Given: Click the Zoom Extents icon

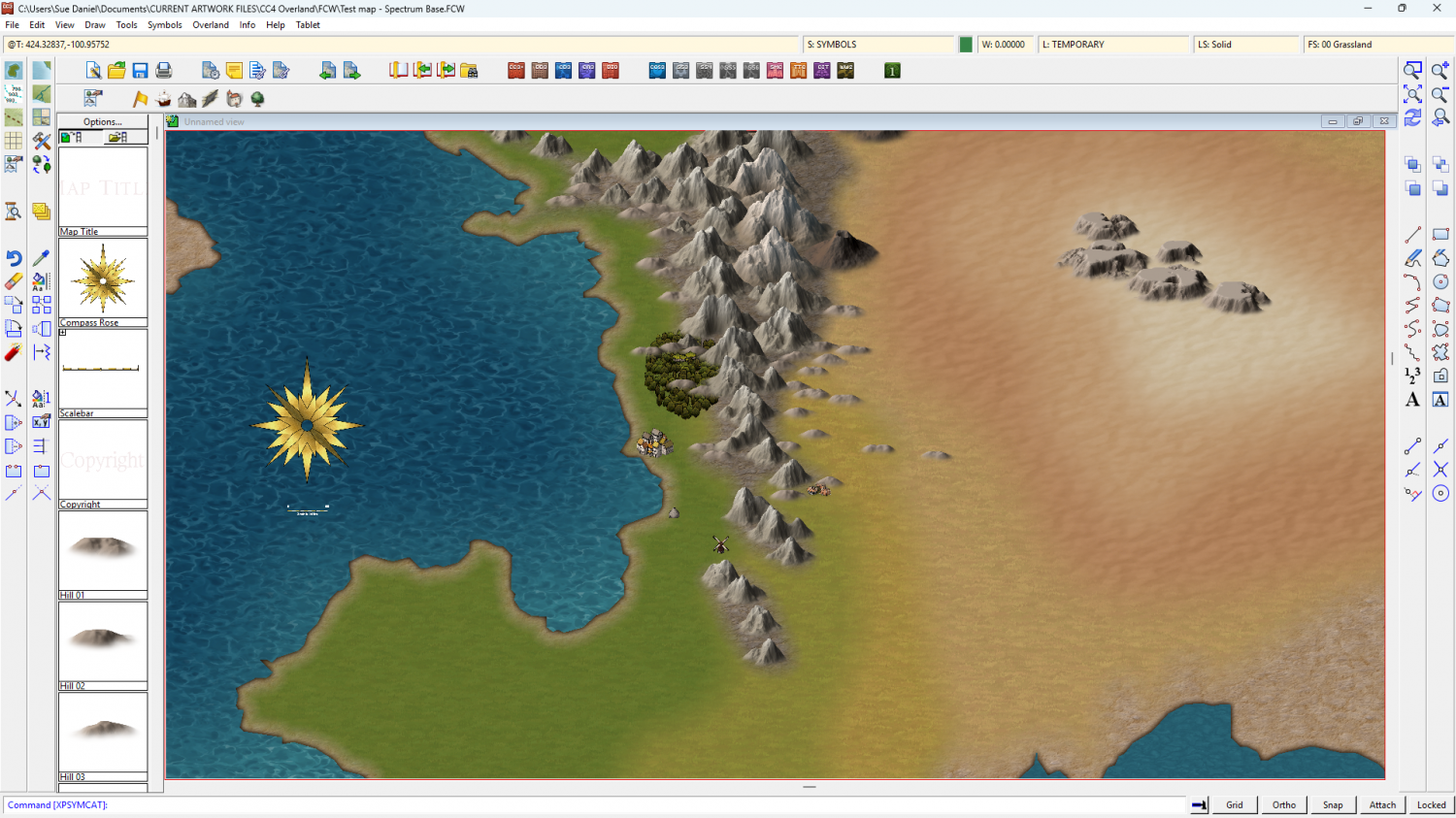Looking at the screenshot, I should pos(1413,94).
